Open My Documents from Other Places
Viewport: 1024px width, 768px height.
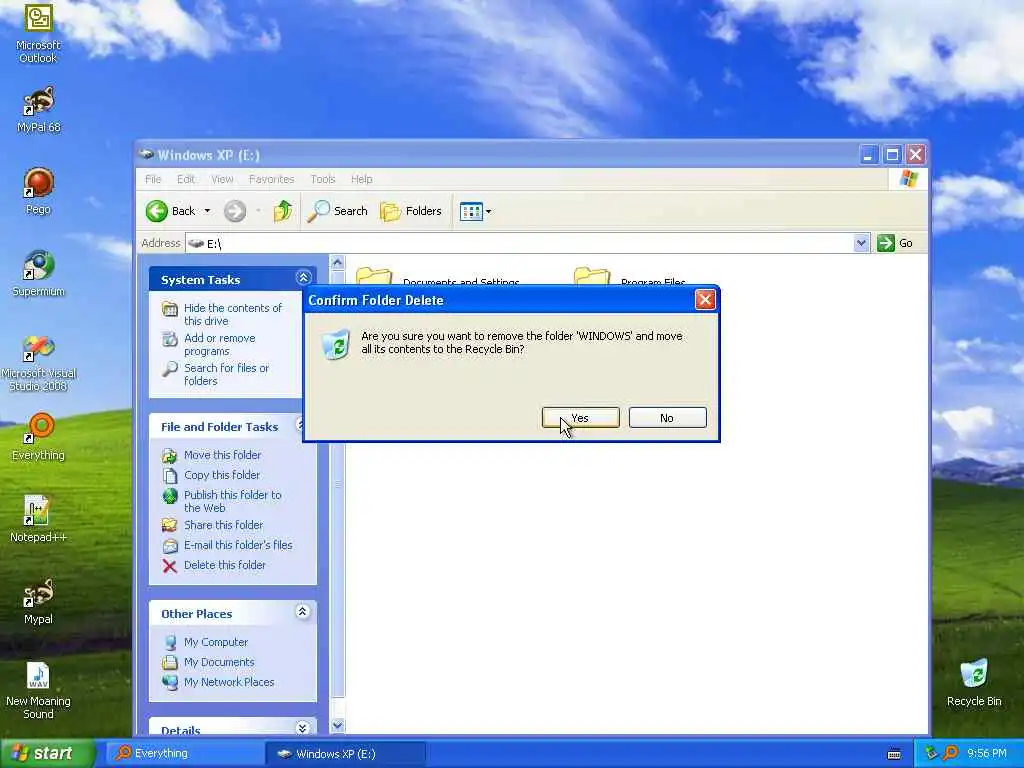(x=219, y=662)
